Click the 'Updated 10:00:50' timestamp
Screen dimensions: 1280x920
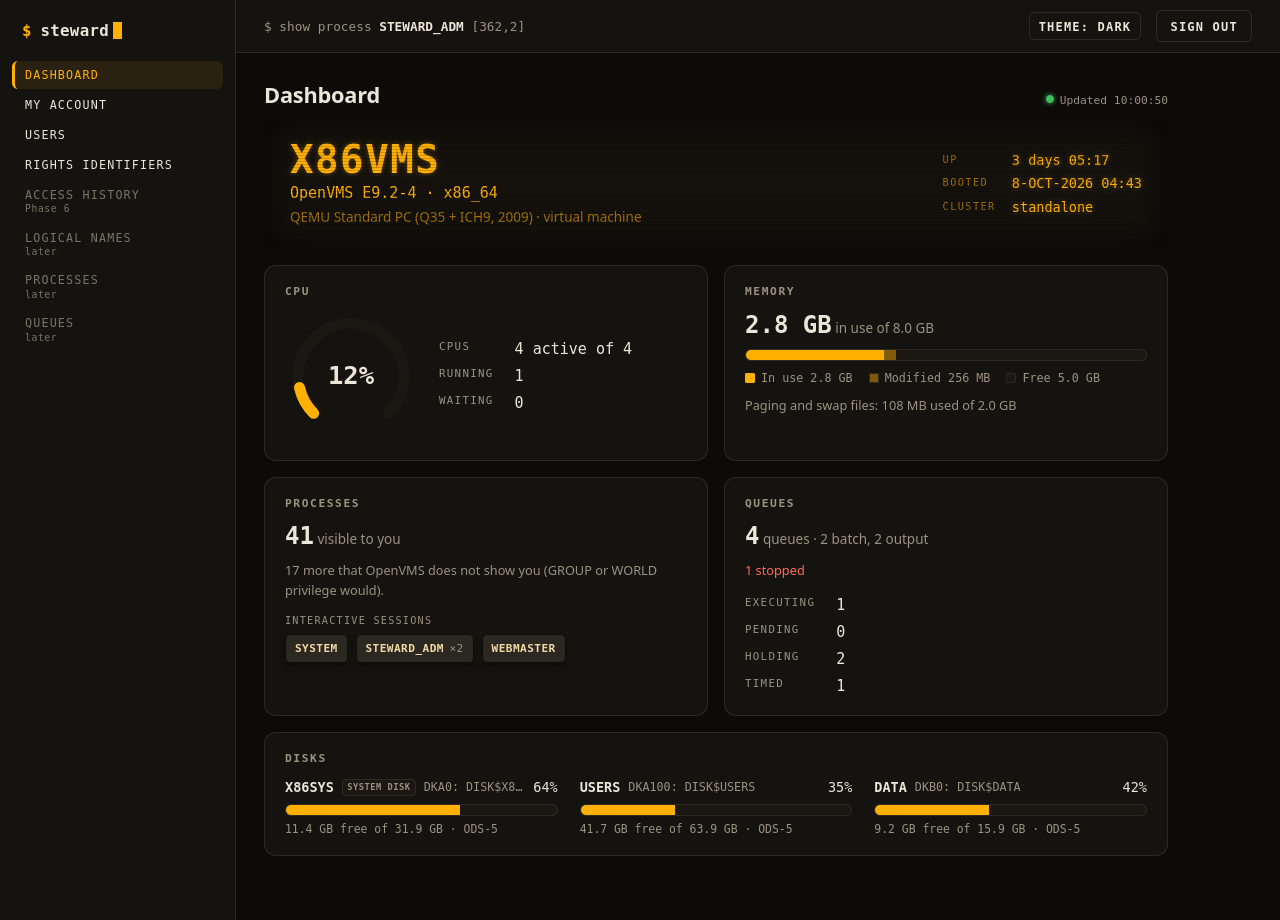[1114, 100]
